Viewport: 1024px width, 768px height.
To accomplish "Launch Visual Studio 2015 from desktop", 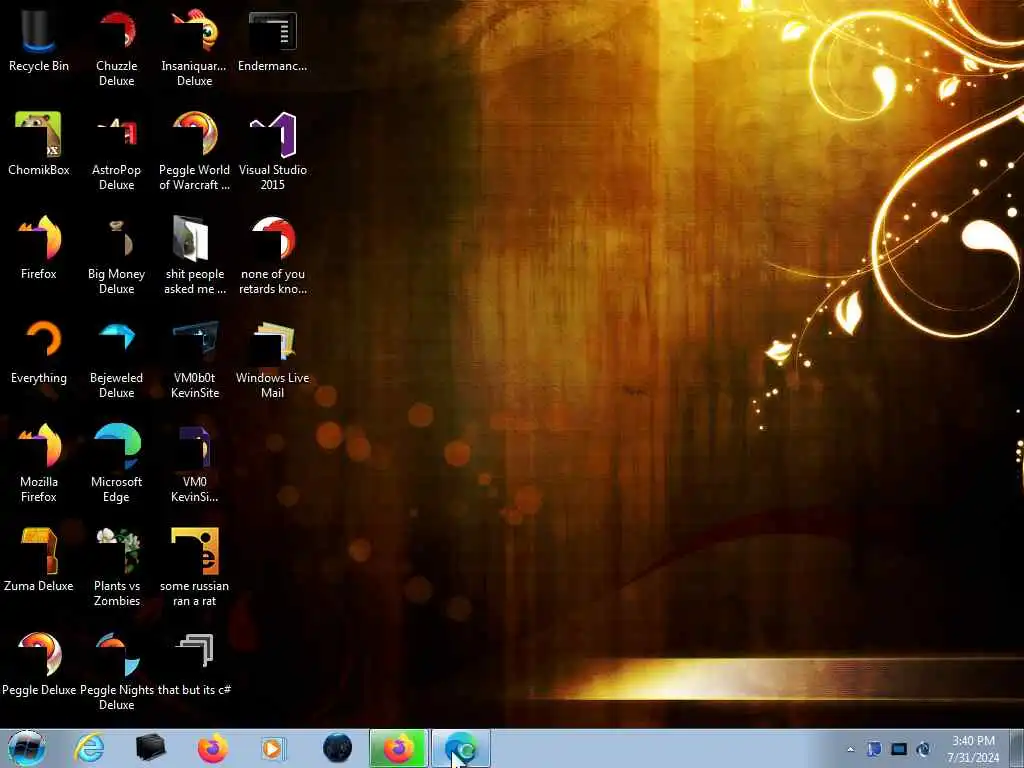I will click(x=272, y=152).
